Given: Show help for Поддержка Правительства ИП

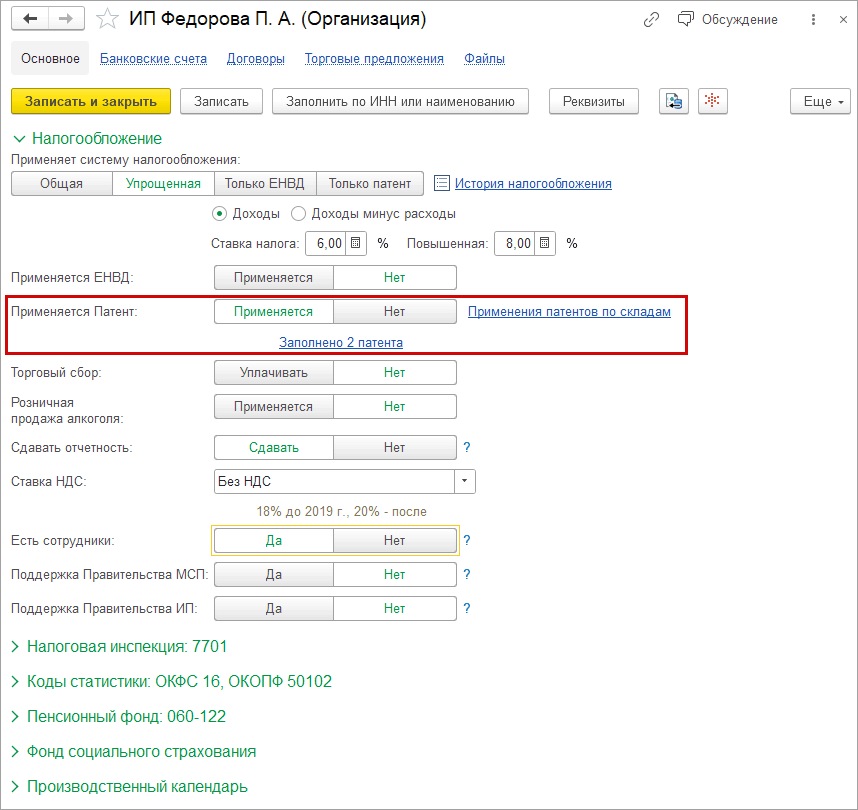Looking at the screenshot, I should pyautogui.click(x=467, y=608).
